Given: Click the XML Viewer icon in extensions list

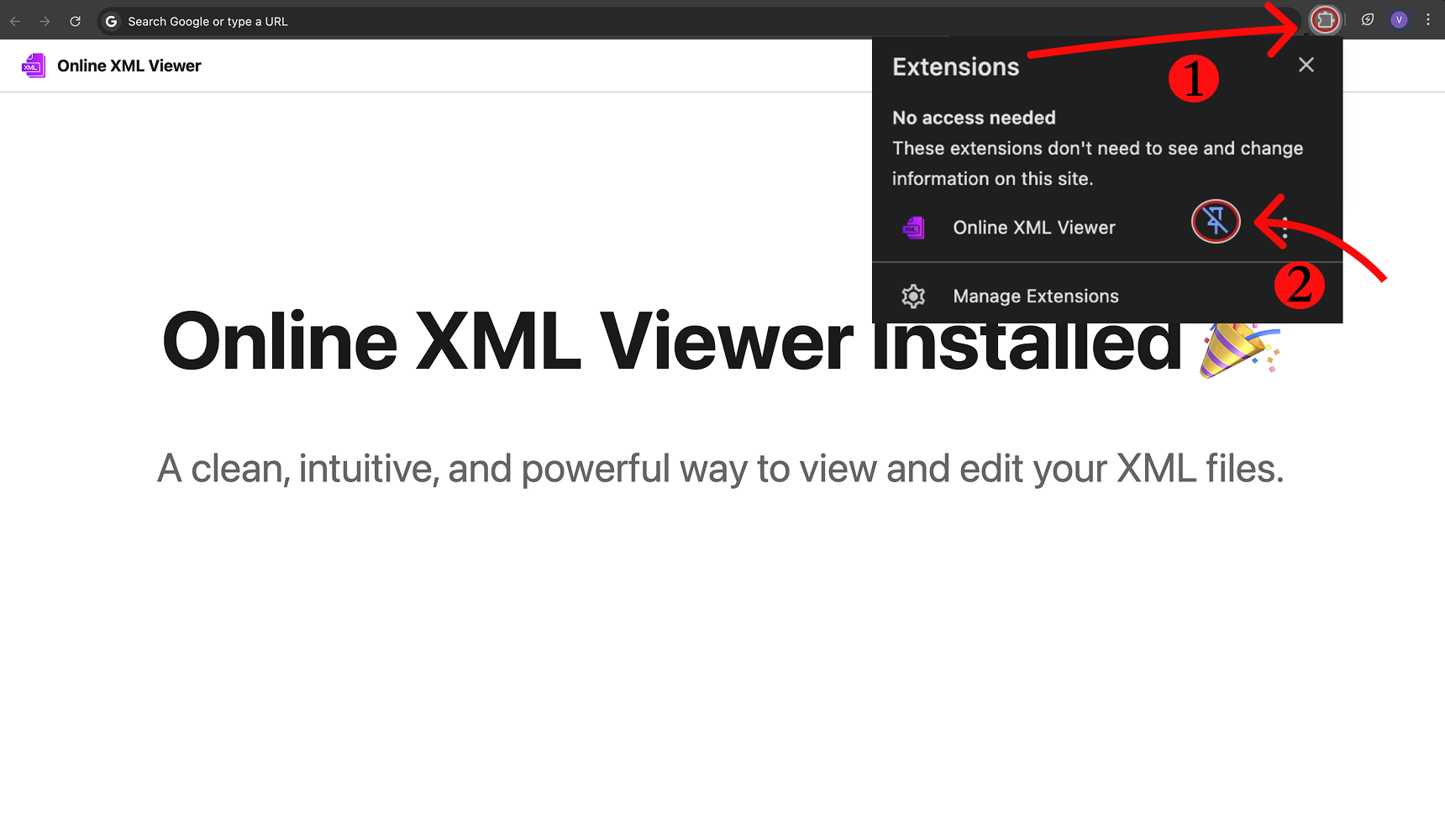Looking at the screenshot, I should tap(913, 228).
